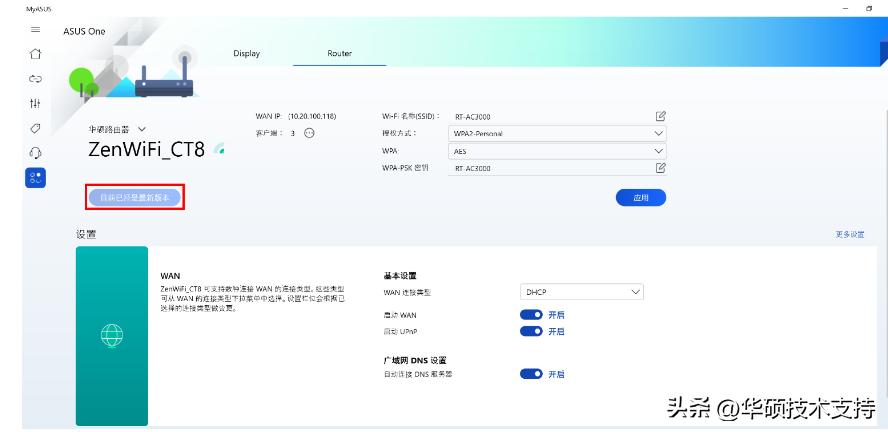This screenshot has width=888, height=432.
Task: Toggle the automatic DNS server connection switch
Action: pyautogui.click(x=531, y=374)
